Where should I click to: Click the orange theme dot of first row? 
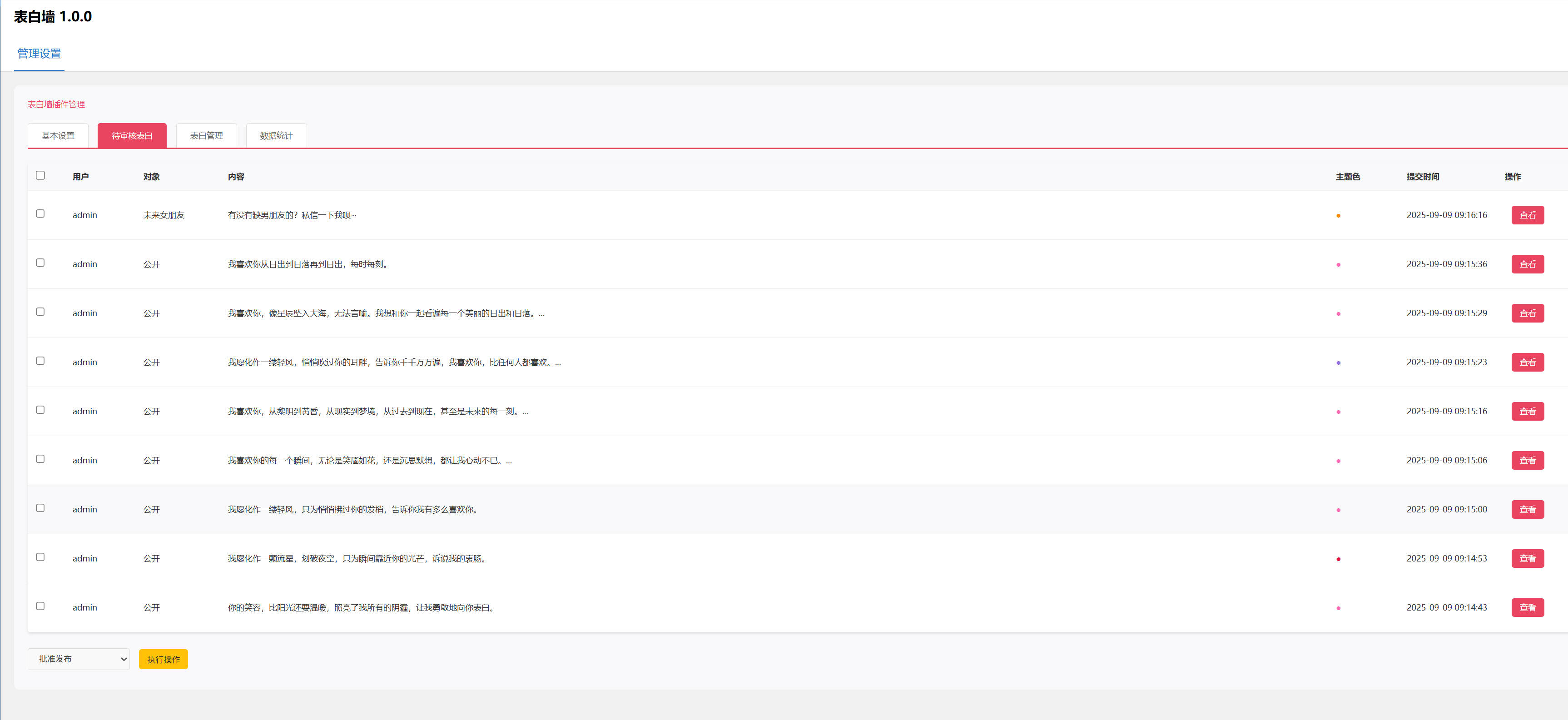point(1338,215)
